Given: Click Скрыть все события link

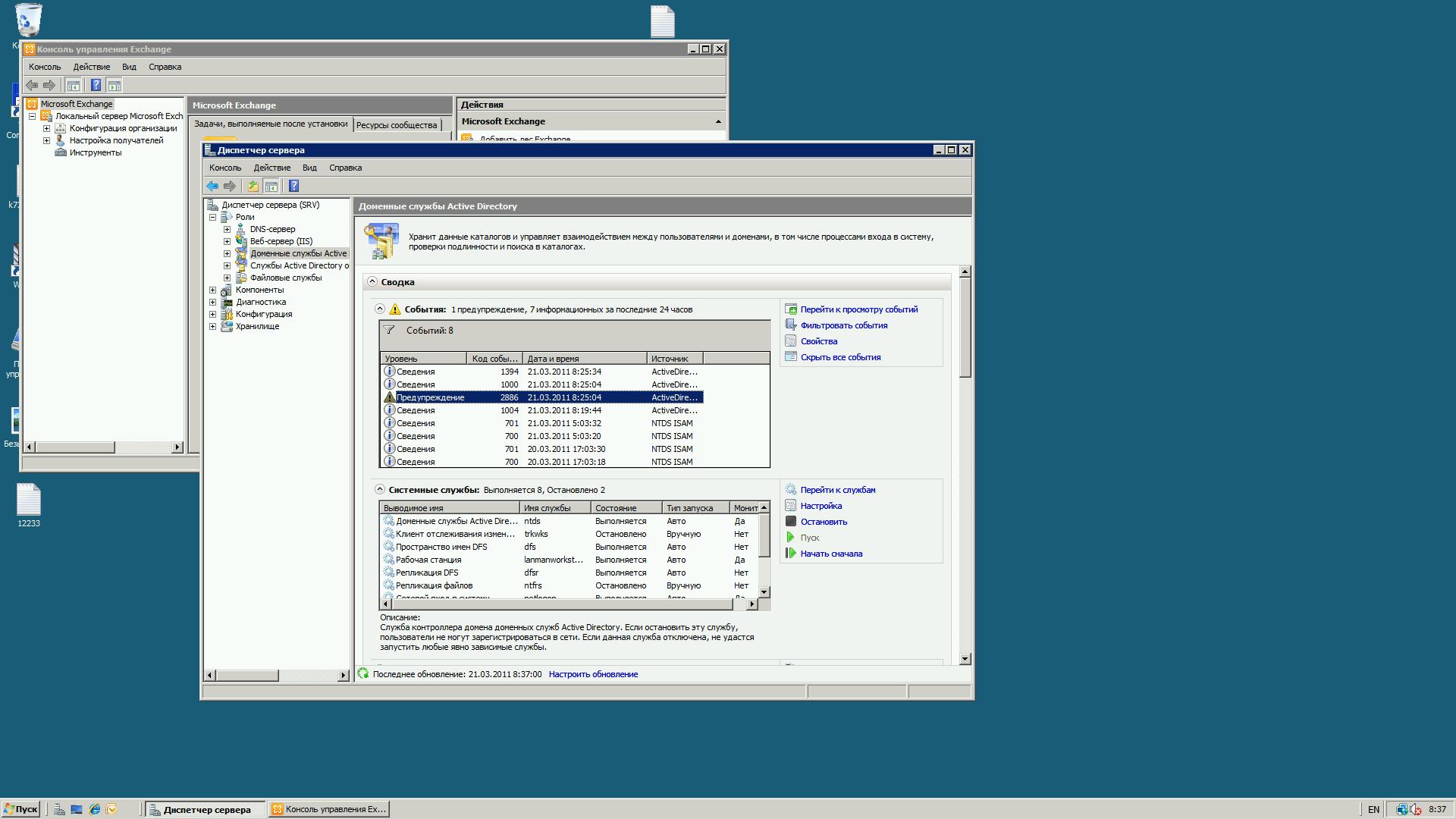Looking at the screenshot, I should click(x=840, y=357).
